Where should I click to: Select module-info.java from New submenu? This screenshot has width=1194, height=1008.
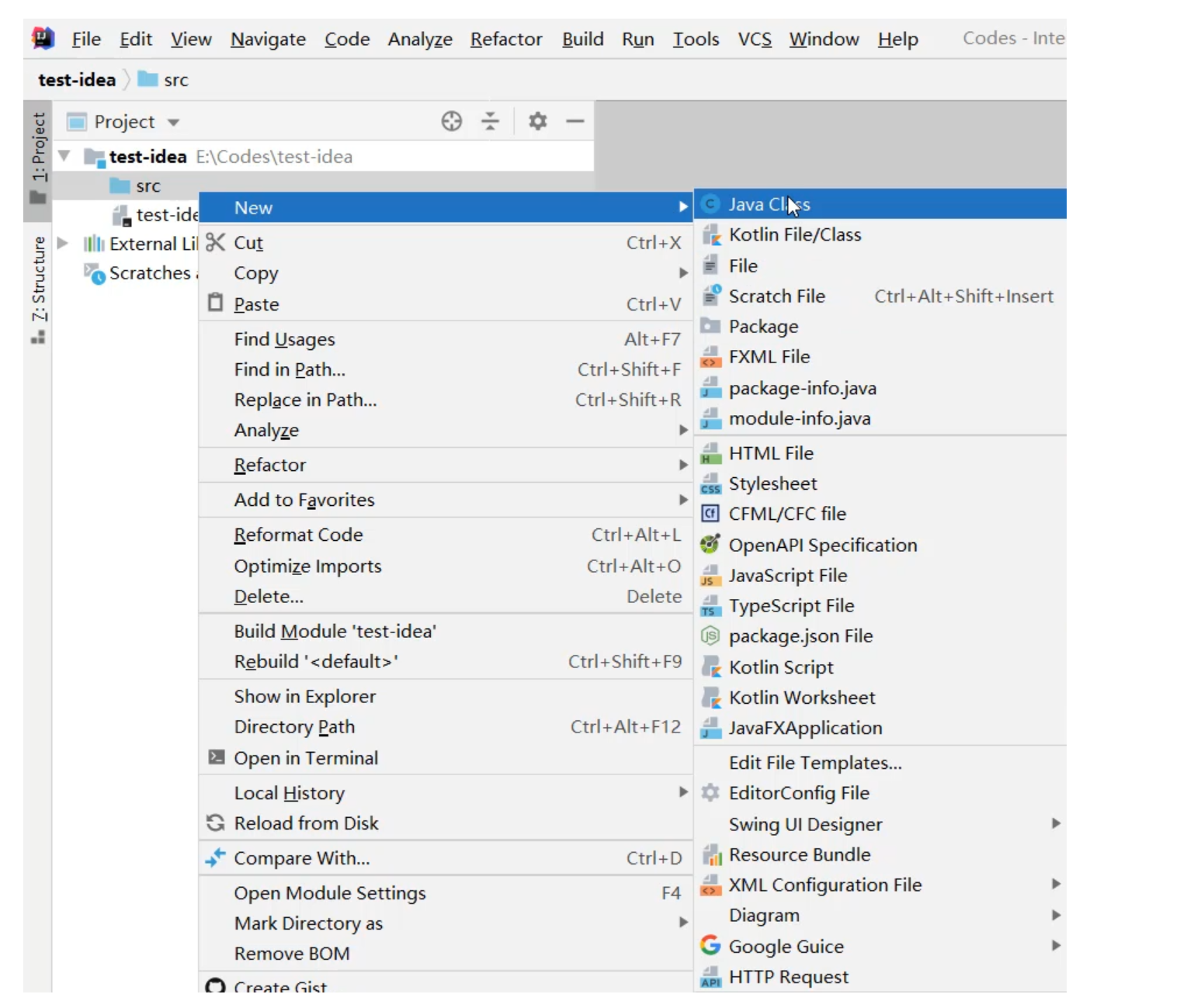[x=880, y=418]
